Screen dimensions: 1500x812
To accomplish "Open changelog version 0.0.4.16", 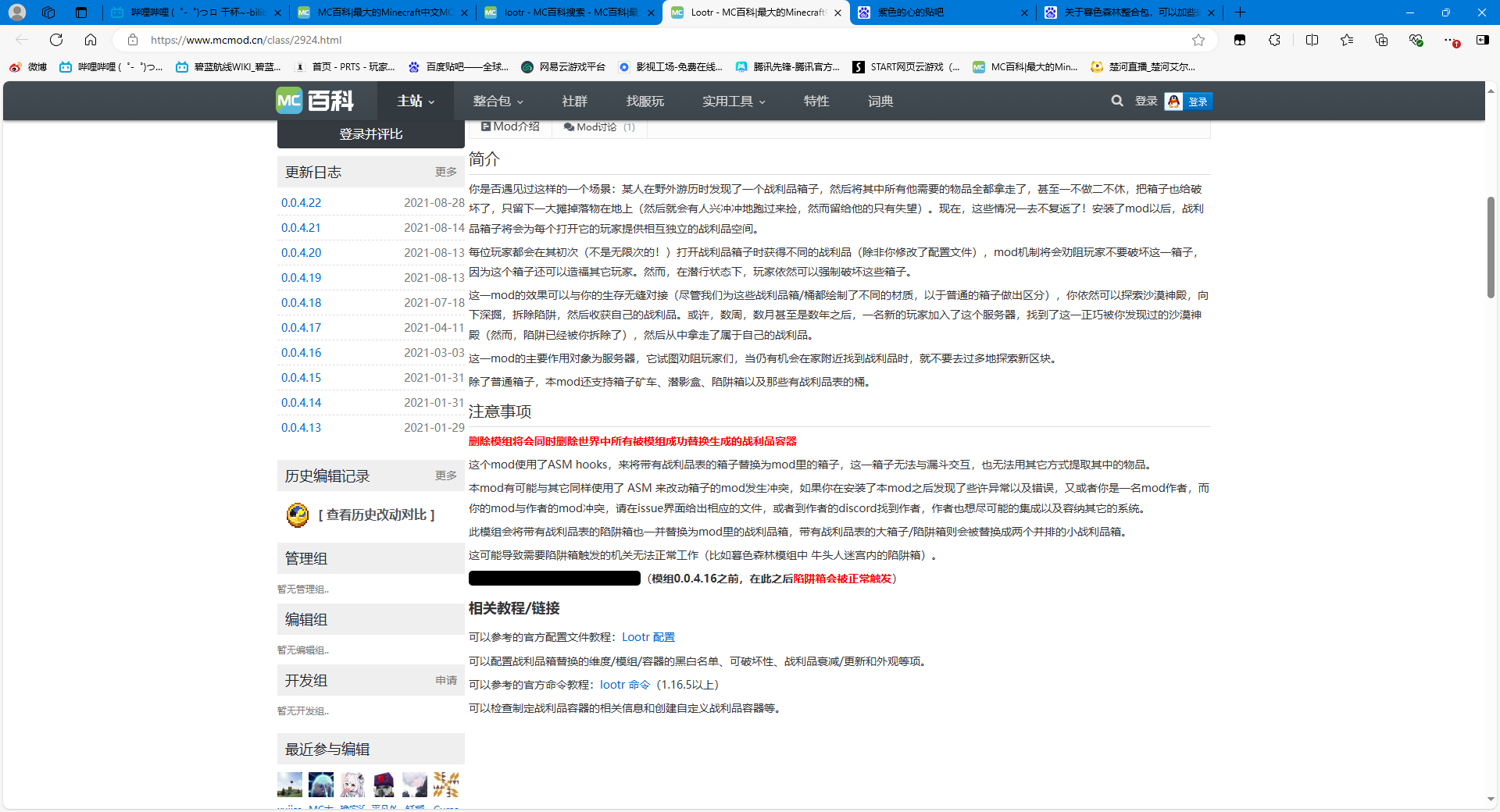I will click(x=302, y=352).
